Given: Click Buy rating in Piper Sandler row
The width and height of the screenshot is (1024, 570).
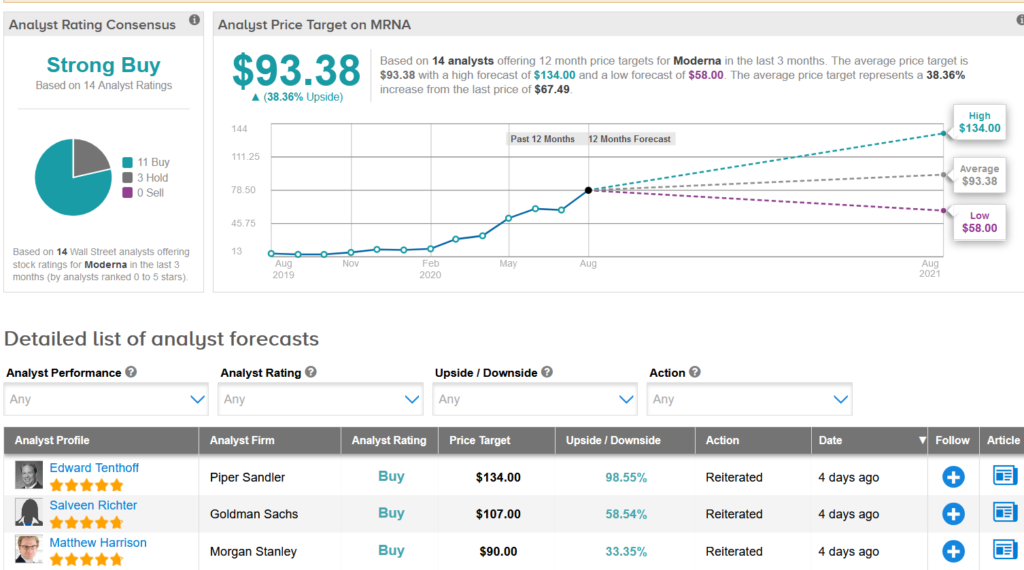Looking at the screenshot, I should 391,477.
